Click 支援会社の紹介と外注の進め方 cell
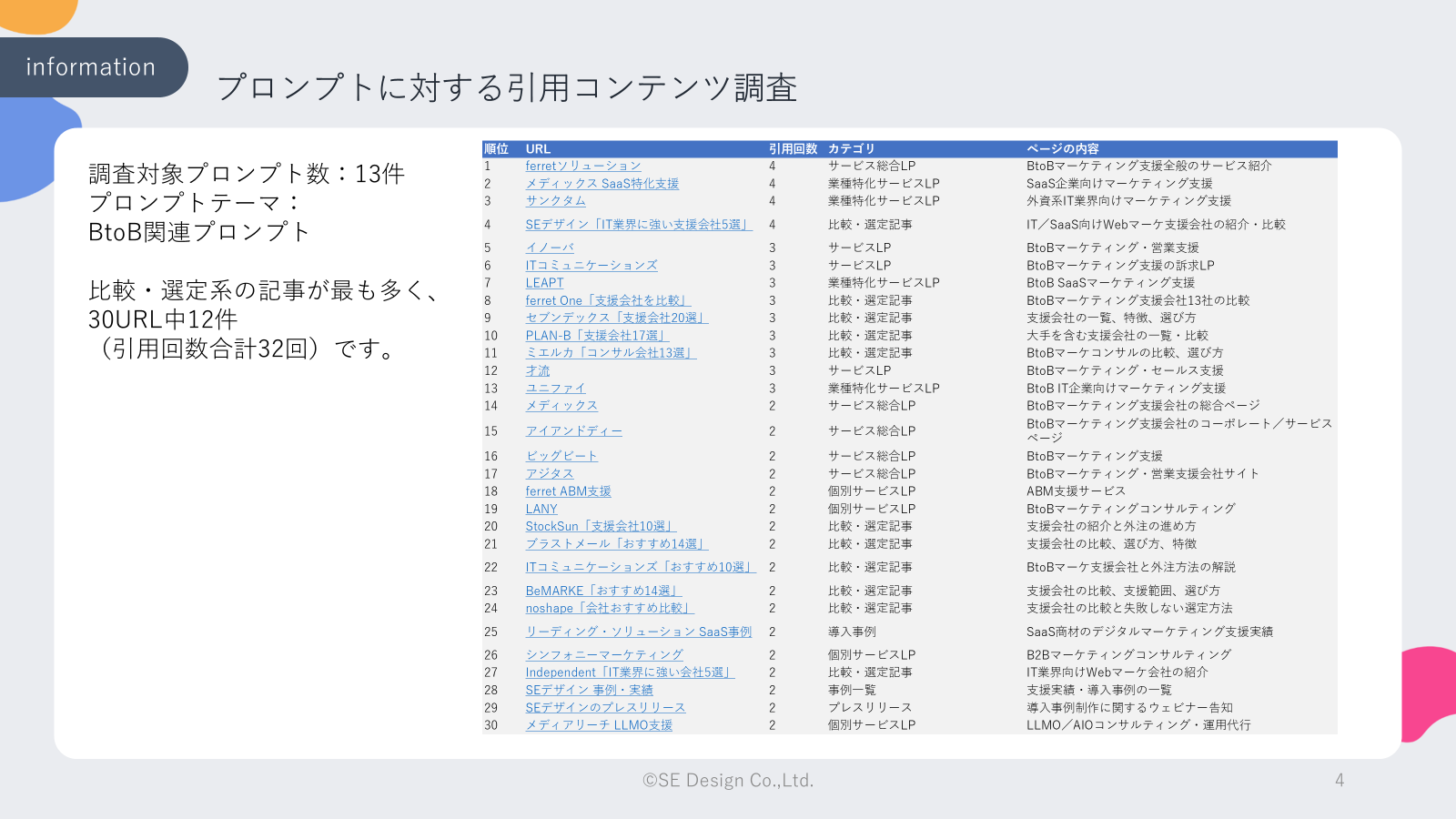This screenshot has height=819, width=1456. 1111,526
